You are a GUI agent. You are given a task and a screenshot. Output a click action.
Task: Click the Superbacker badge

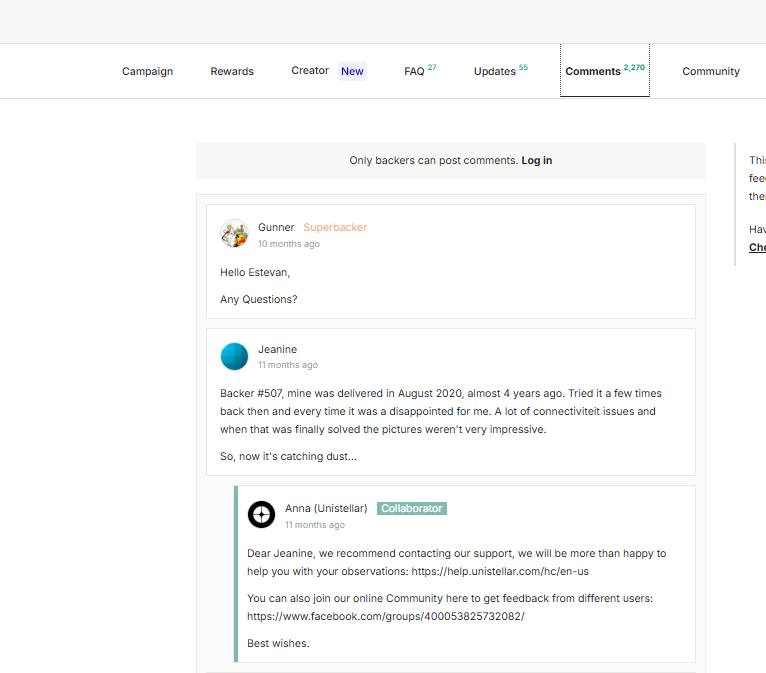335,227
